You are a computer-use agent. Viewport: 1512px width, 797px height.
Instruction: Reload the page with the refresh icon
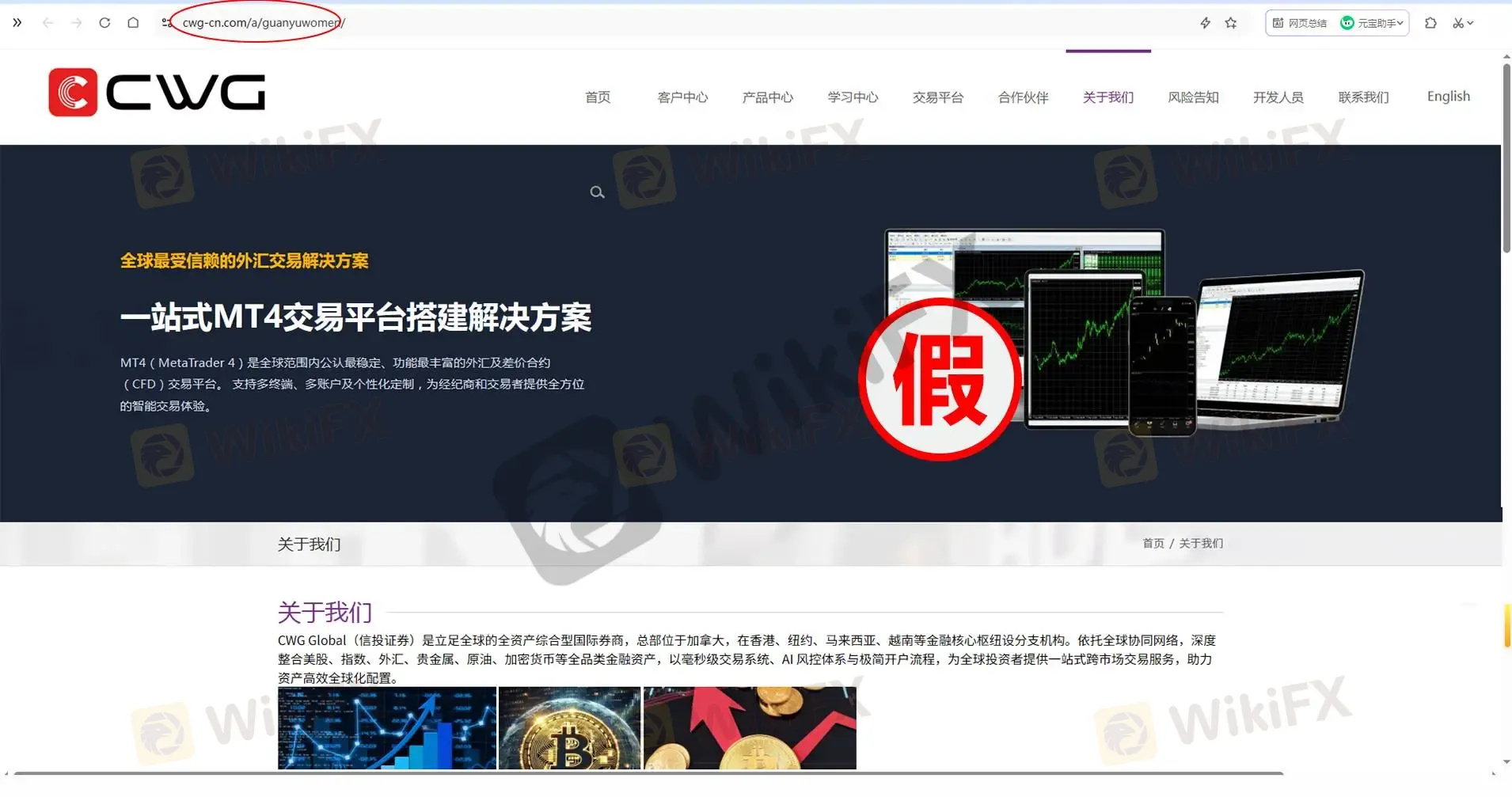tap(104, 23)
